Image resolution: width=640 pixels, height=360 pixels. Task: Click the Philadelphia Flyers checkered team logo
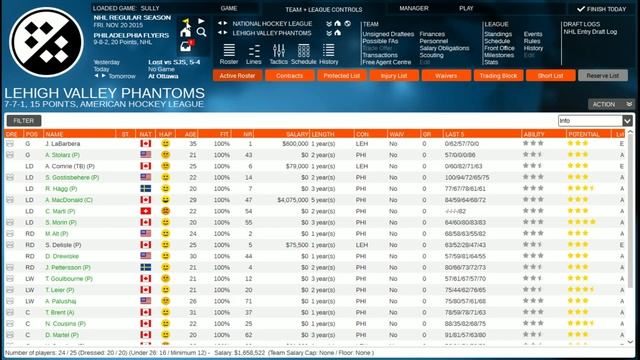(46, 42)
